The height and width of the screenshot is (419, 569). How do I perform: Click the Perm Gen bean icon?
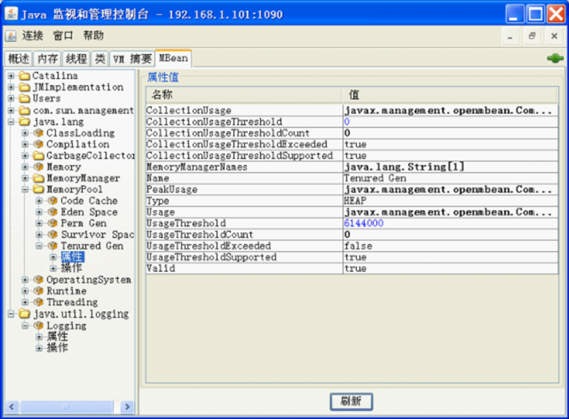tap(53, 223)
